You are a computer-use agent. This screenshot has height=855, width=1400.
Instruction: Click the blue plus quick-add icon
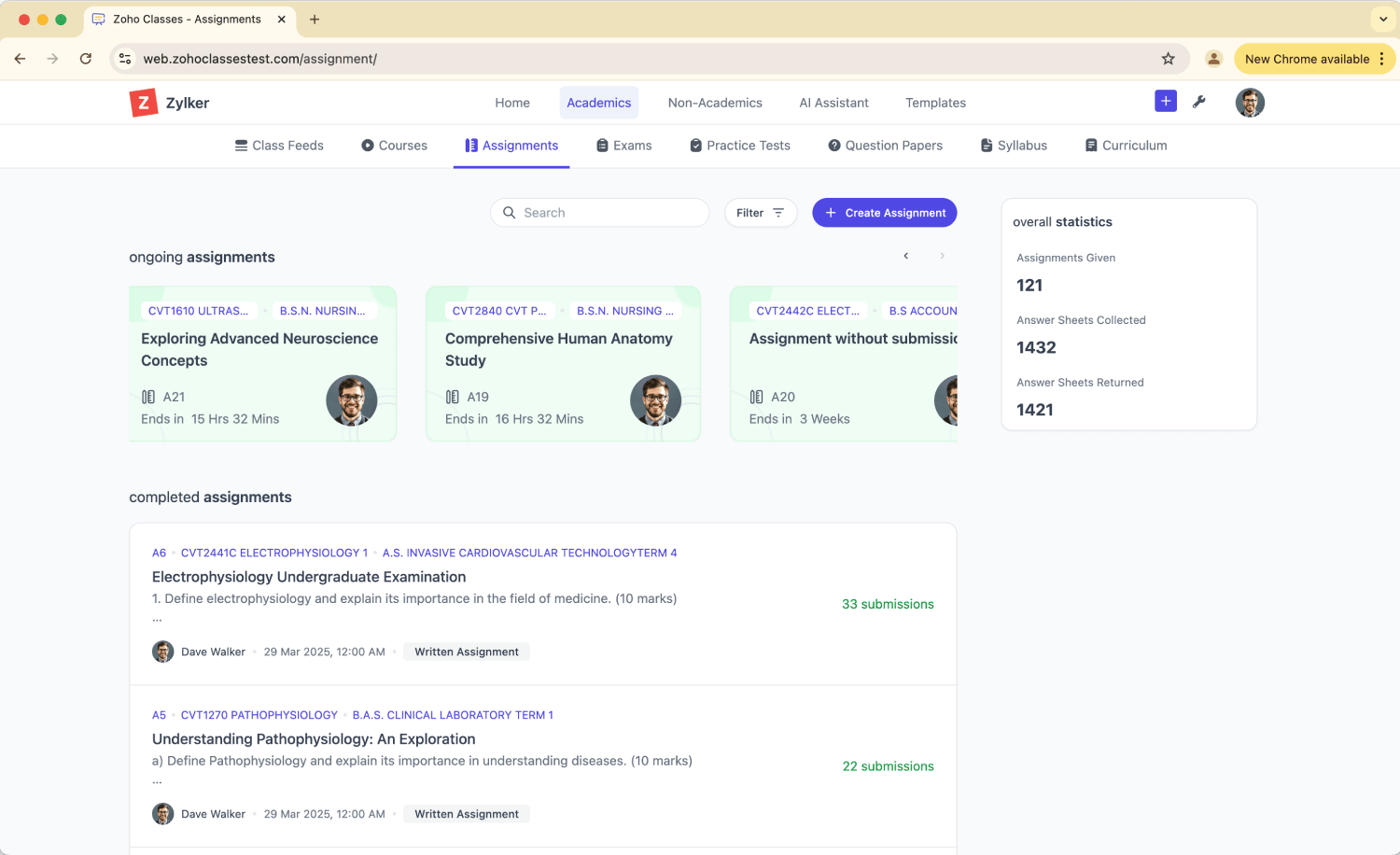point(1166,102)
